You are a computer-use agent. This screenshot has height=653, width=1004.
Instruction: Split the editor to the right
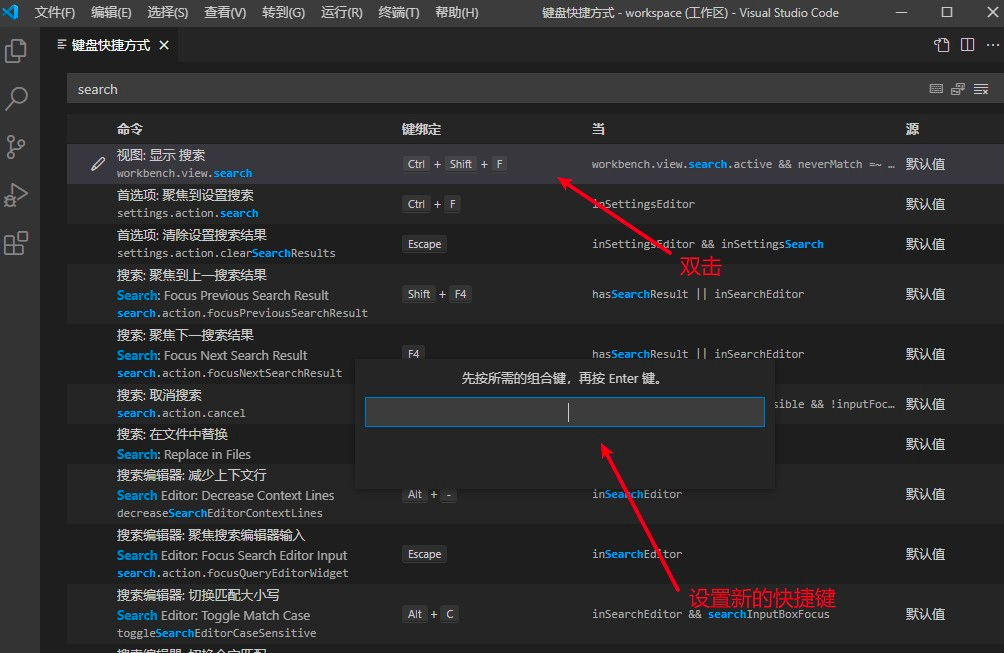[968, 45]
